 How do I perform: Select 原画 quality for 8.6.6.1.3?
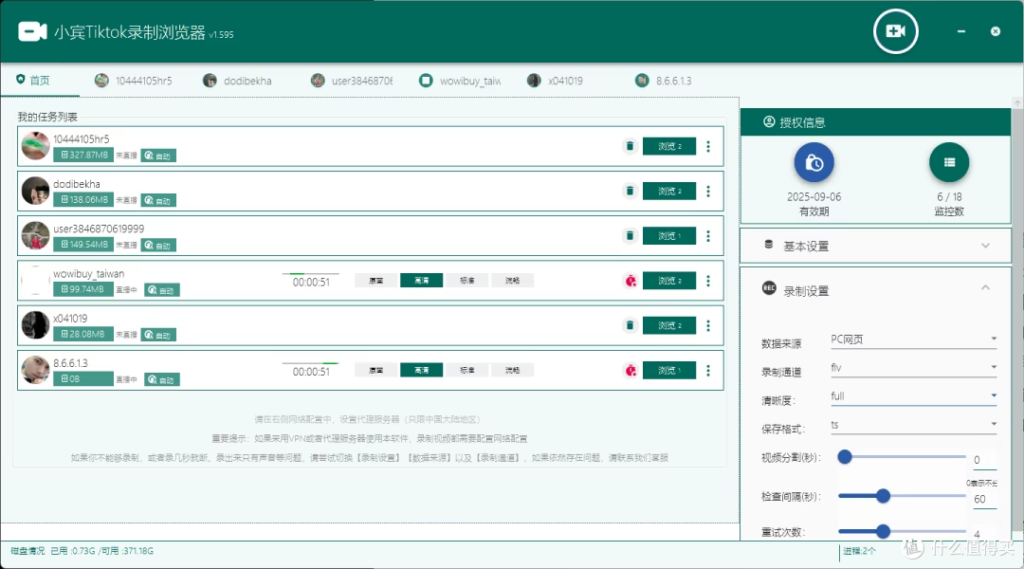coord(376,370)
